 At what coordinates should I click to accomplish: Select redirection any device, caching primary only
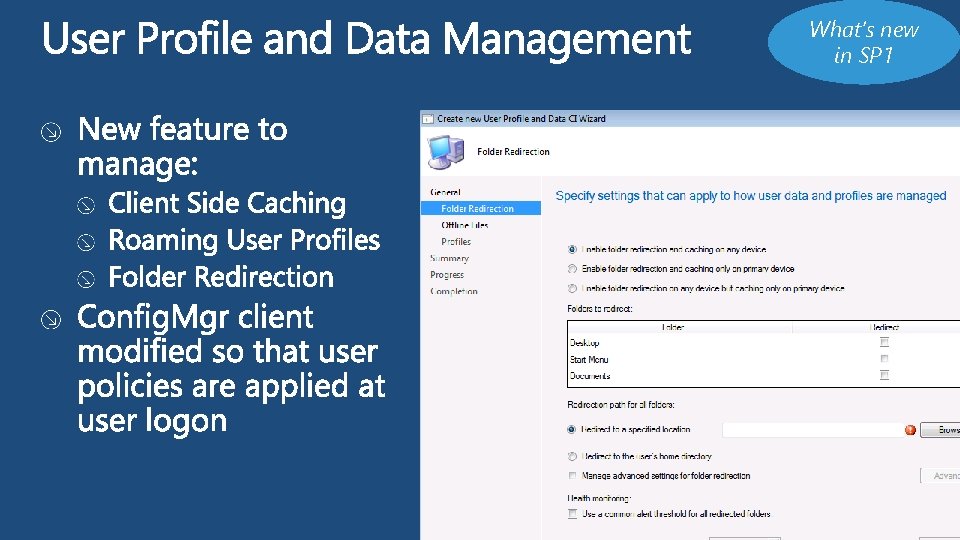572,288
